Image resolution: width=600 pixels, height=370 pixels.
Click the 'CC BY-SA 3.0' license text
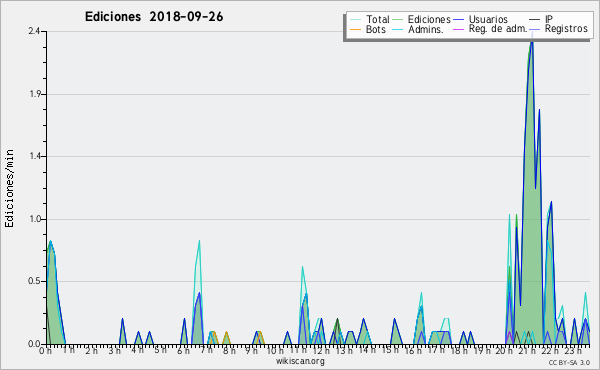point(569,362)
